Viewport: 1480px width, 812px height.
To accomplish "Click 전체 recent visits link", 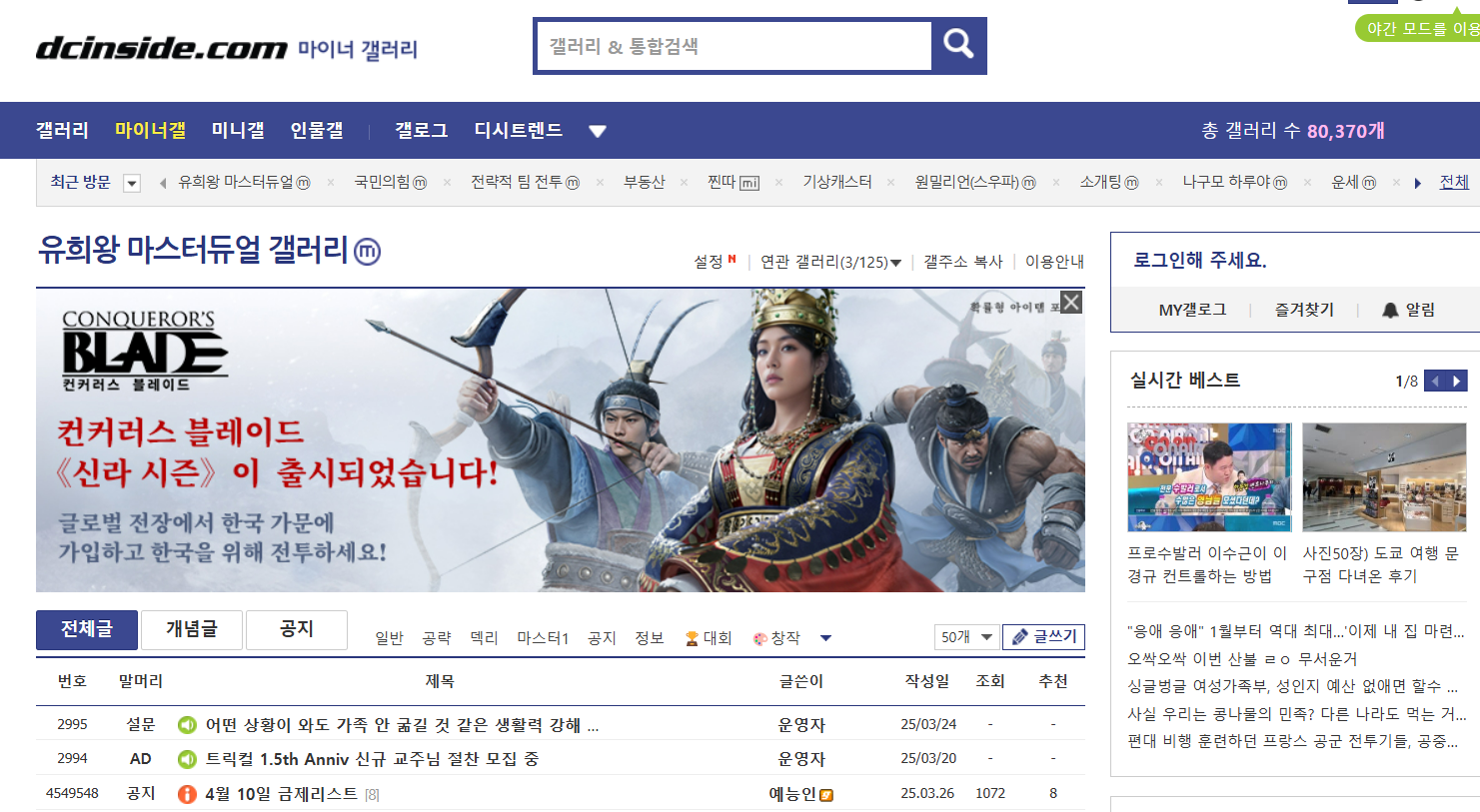I will (1454, 182).
